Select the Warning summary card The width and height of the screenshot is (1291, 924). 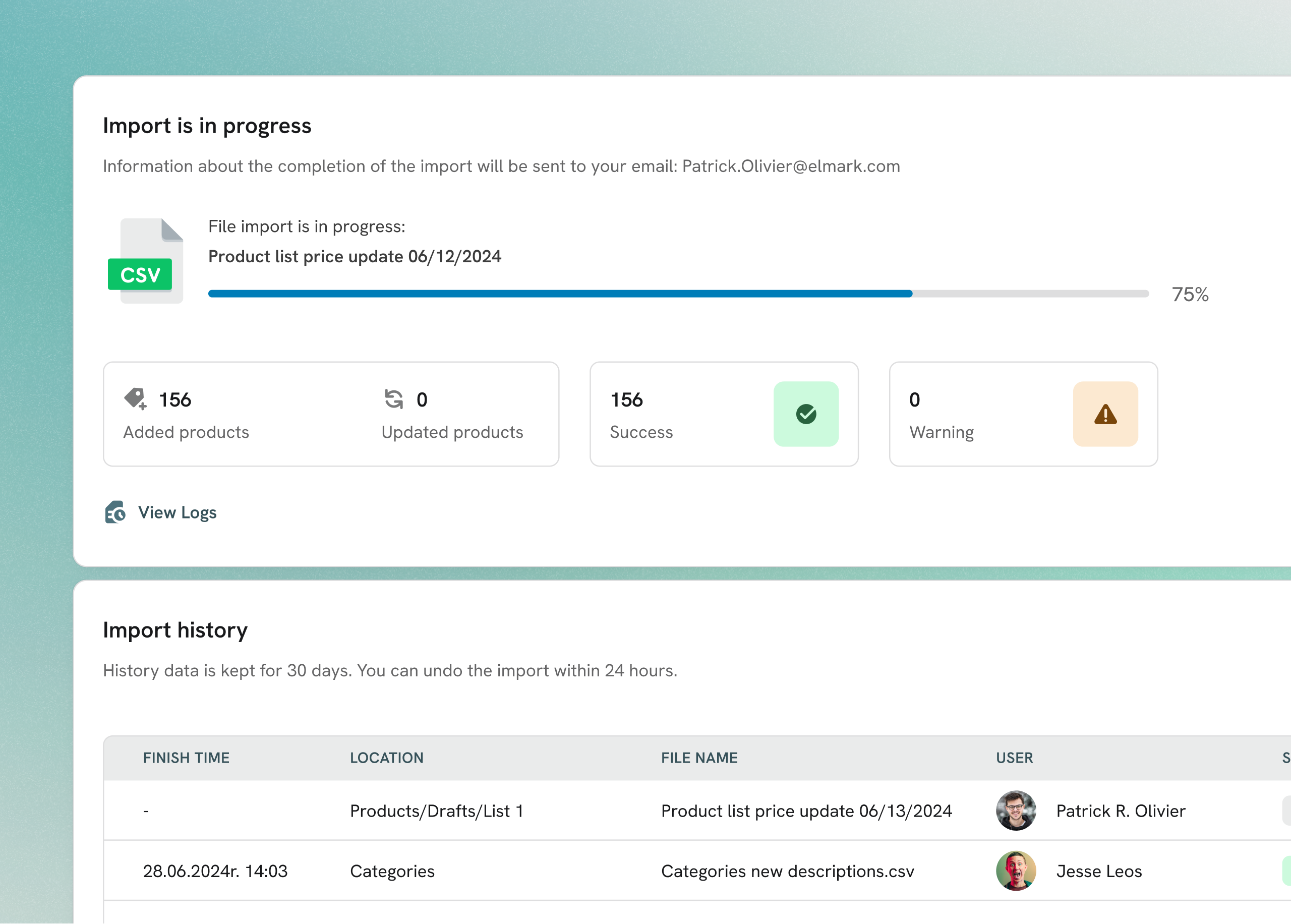tap(1023, 414)
